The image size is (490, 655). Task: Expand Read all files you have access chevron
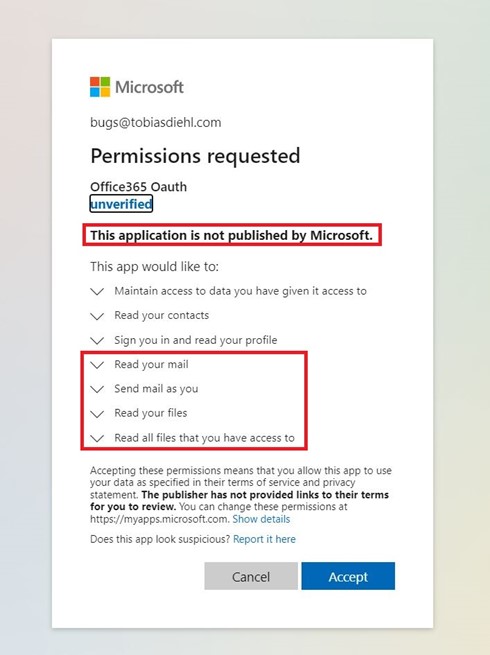(x=97, y=438)
